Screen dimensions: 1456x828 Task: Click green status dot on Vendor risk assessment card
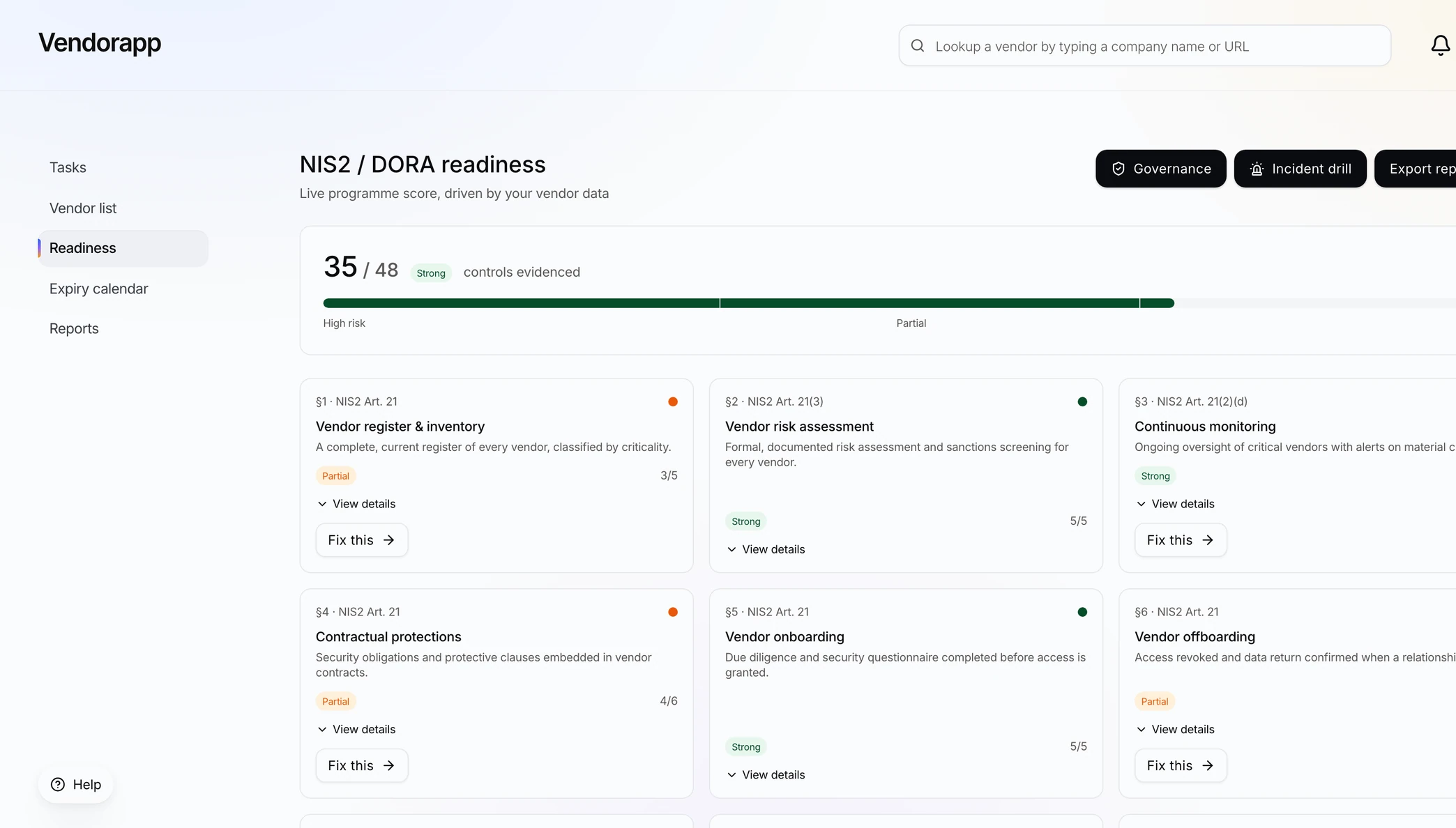pyautogui.click(x=1082, y=401)
